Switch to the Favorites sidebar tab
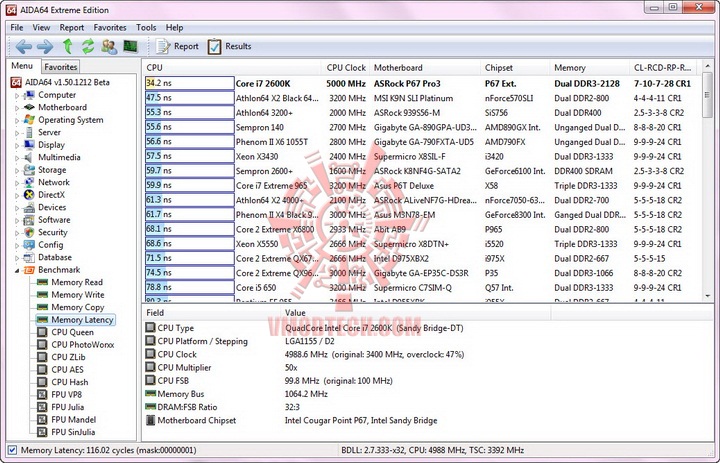 (x=61, y=67)
